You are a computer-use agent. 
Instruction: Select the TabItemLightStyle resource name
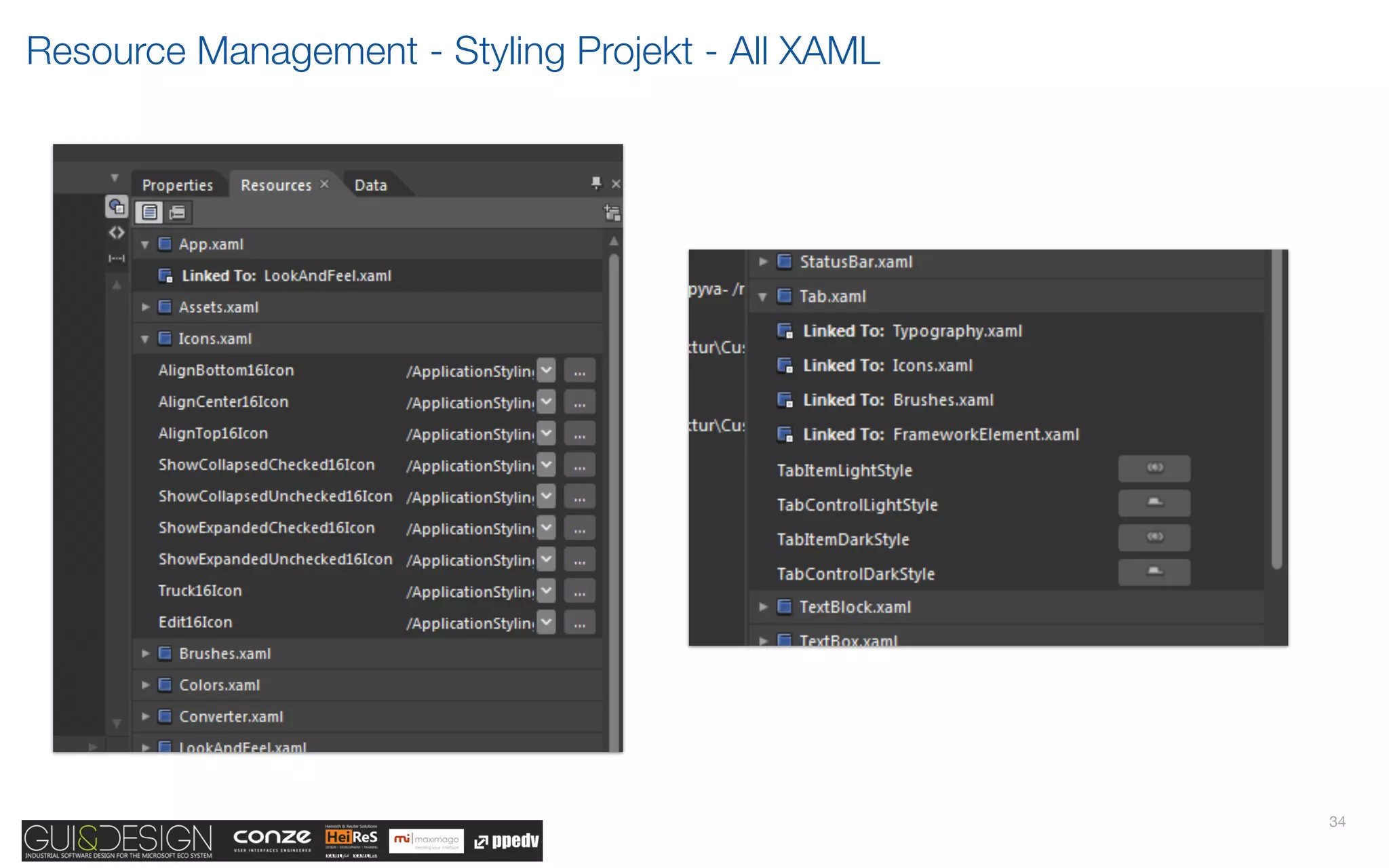point(844,471)
